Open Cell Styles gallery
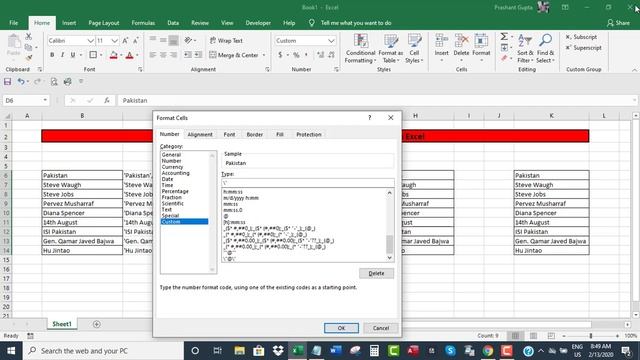The image size is (640, 360). 414,49
